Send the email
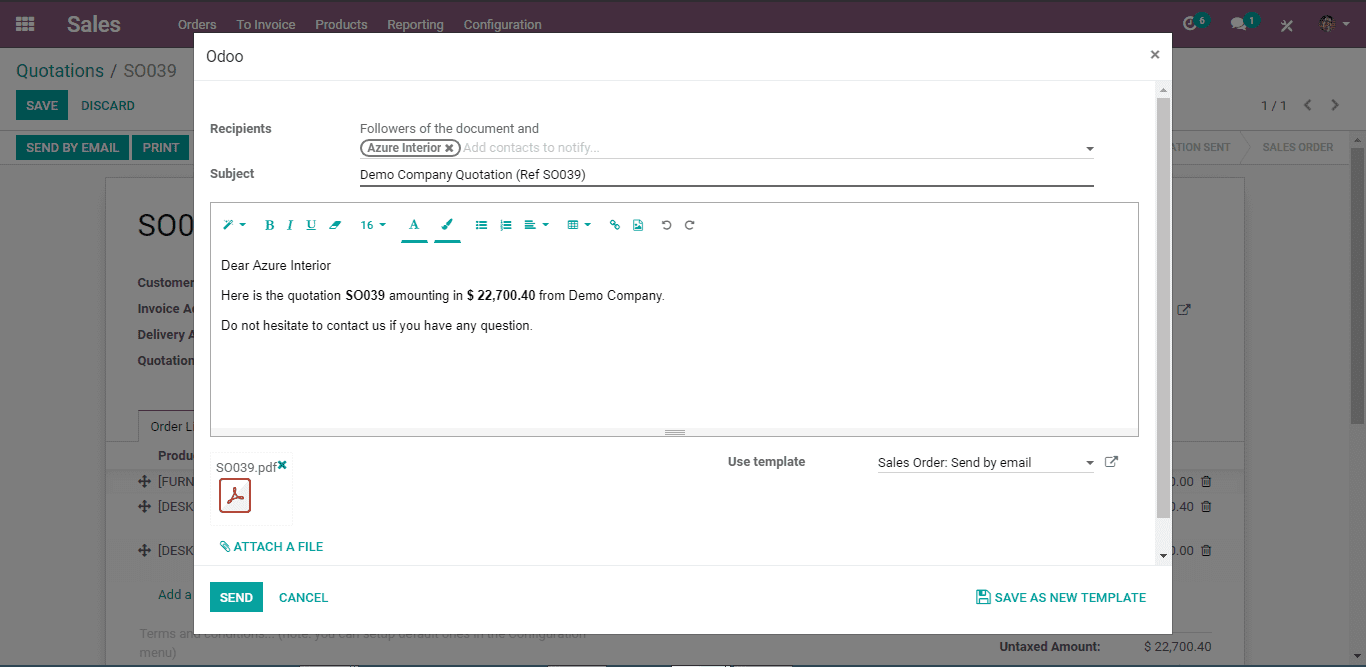Viewport: 1366px width, 667px height. point(236,597)
